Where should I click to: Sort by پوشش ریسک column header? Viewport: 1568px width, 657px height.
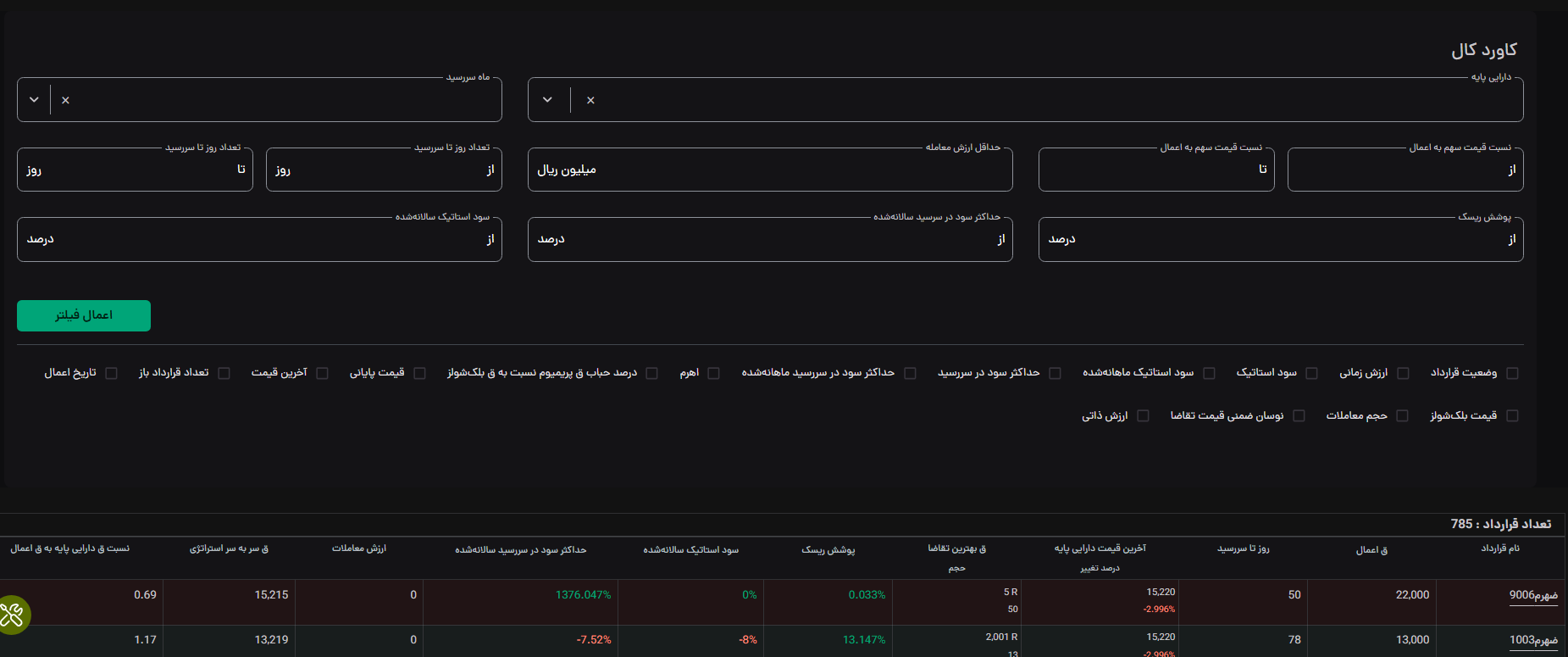point(828,549)
